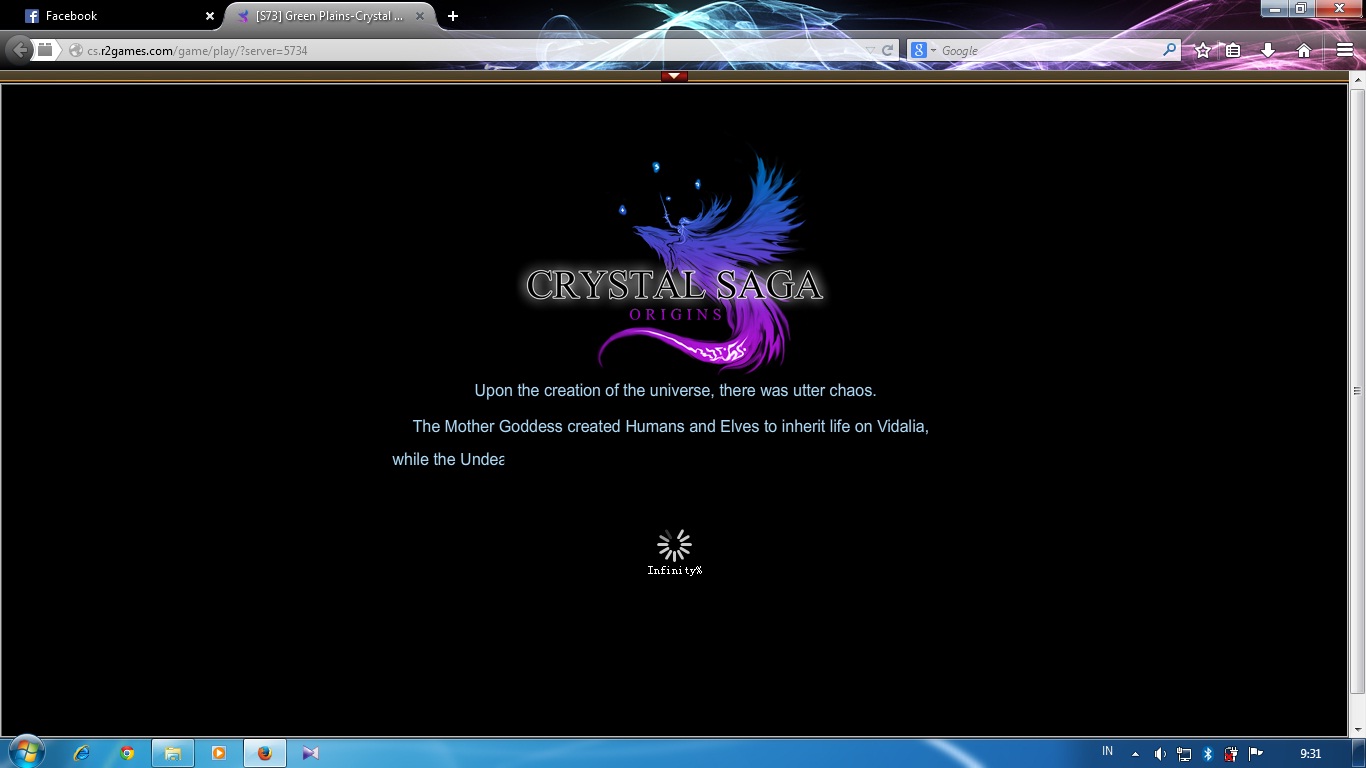The height and width of the screenshot is (768, 1366).
Task: Bookmark this page with the star icon
Action: (x=1202, y=50)
